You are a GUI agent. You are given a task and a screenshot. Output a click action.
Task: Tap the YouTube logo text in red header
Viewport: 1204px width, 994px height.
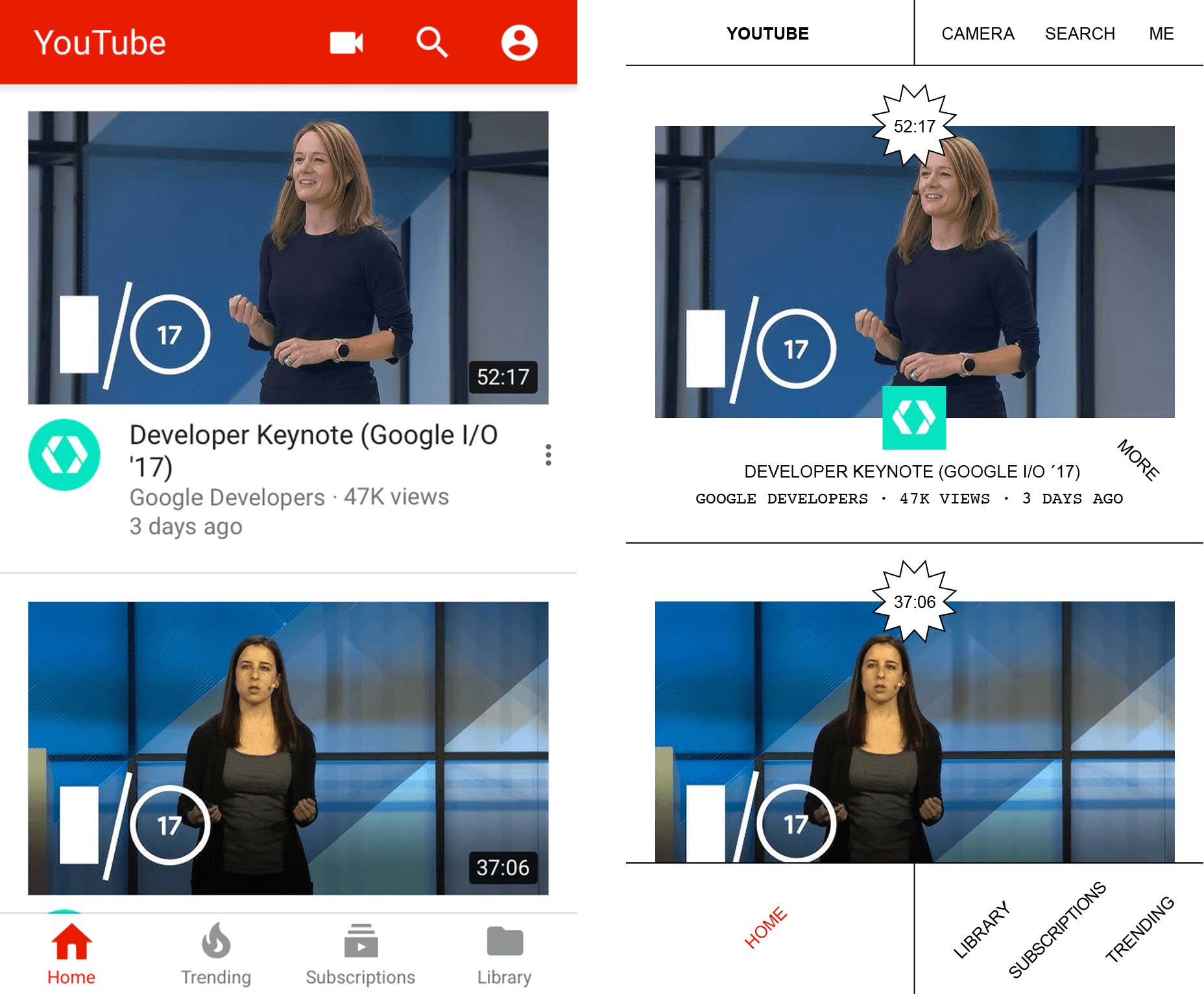[100, 43]
